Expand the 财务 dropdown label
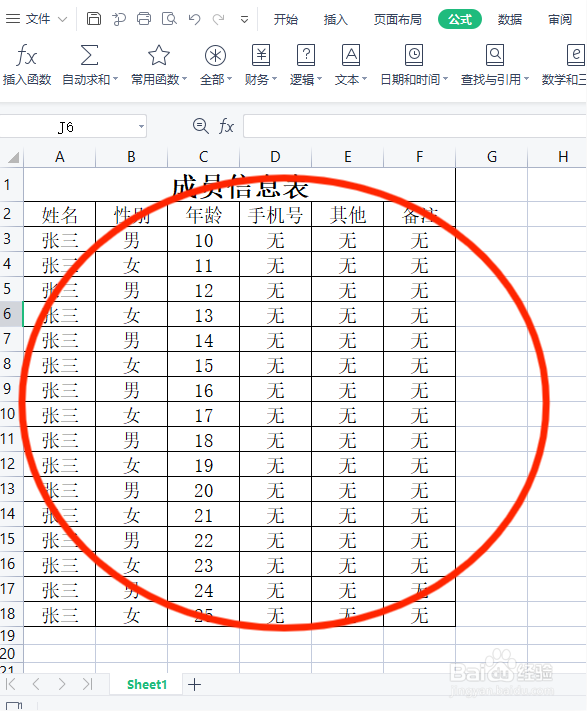 [x=261, y=80]
